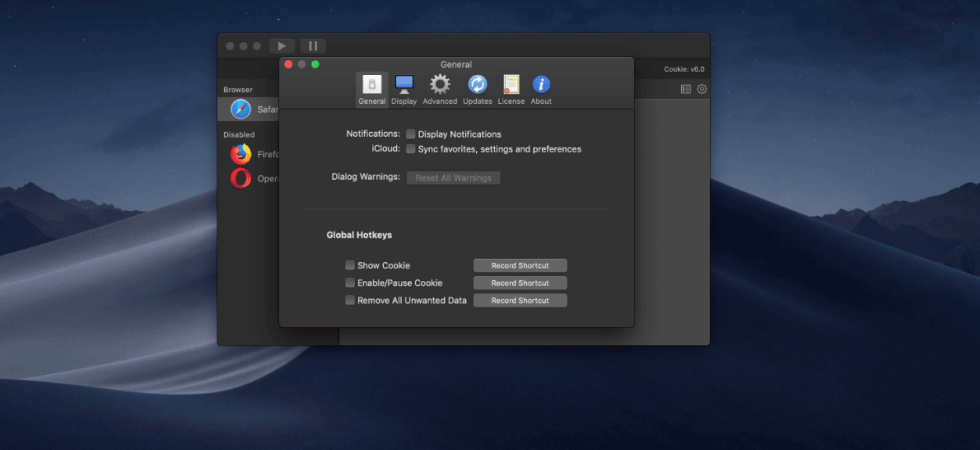The image size is (980, 450).
Task: Open the License preferences pane
Action: [511, 89]
